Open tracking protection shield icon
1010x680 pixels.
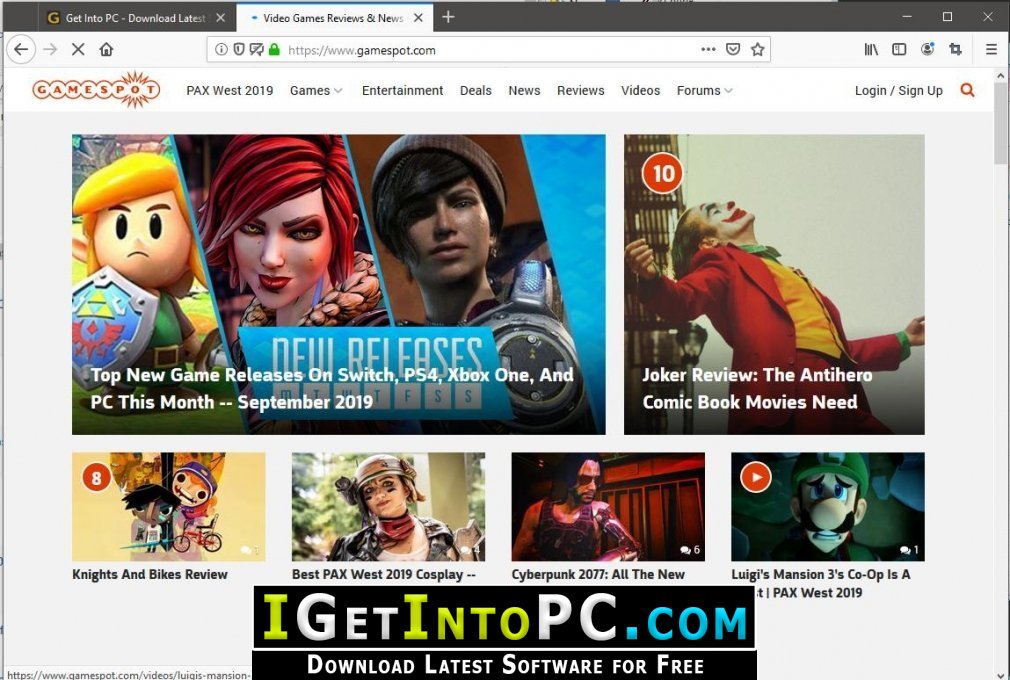[x=238, y=50]
